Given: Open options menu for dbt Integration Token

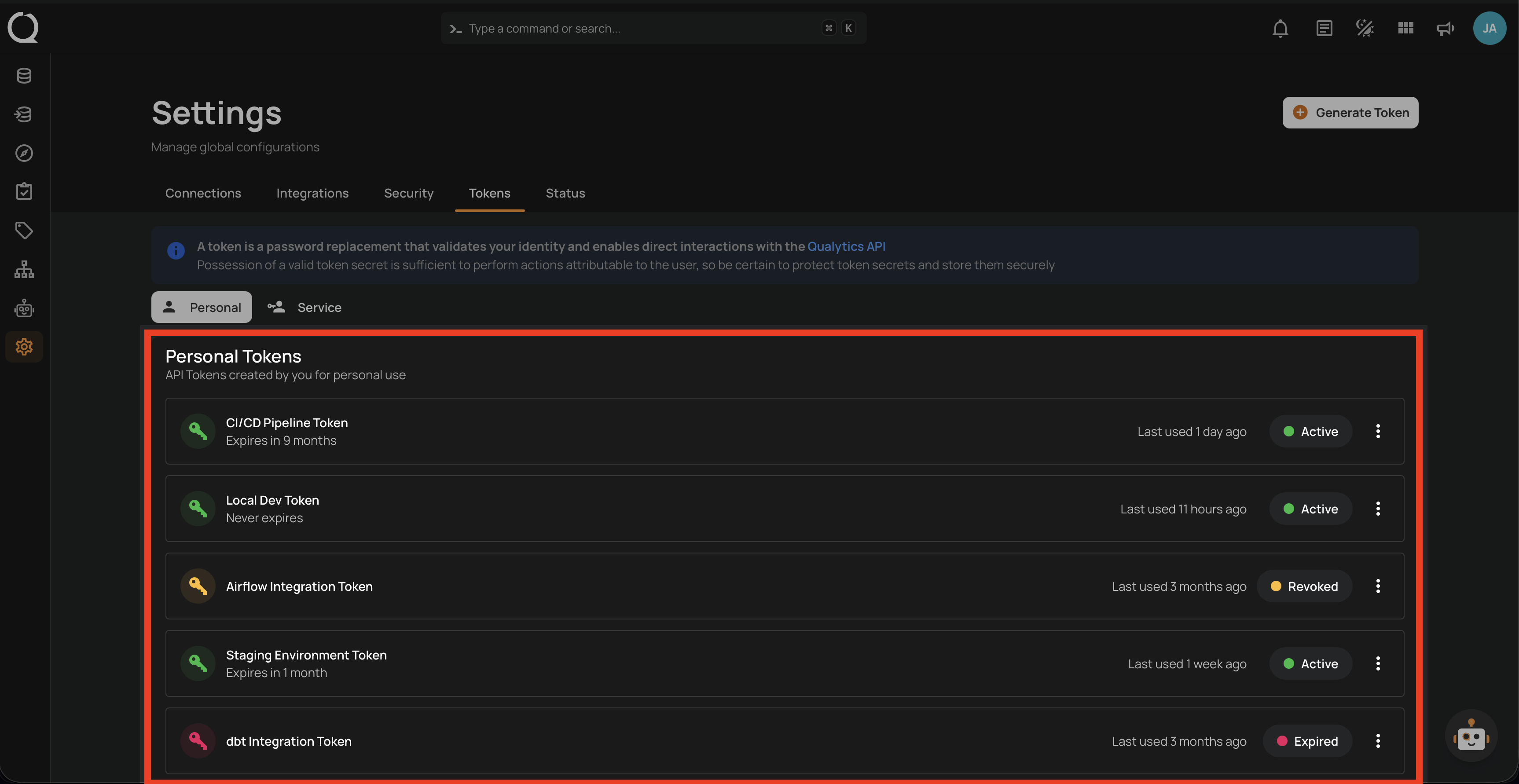Looking at the screenshot, I should pos(1378,741).
